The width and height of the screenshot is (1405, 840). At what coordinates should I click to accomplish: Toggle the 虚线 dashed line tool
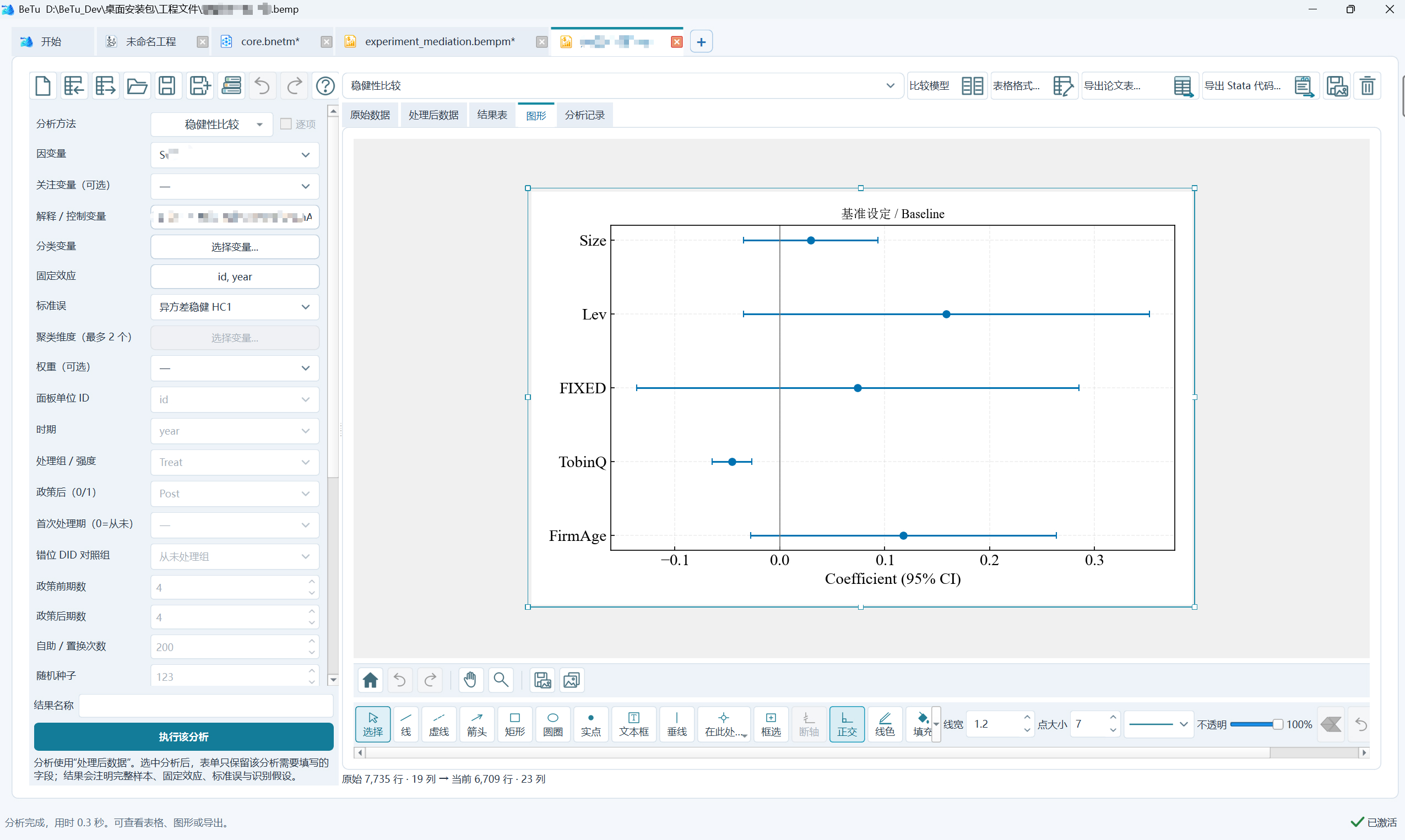point(438,724)
